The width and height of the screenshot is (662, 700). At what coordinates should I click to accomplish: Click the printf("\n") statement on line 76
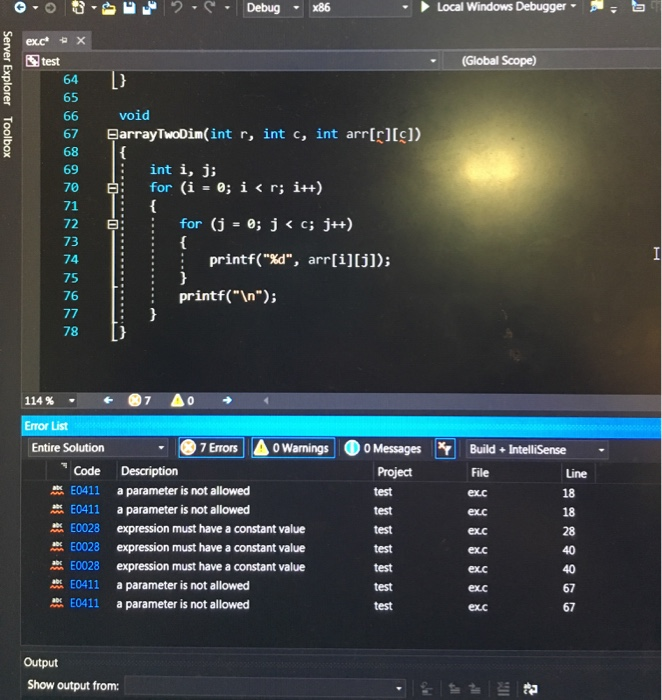coord(228,296)
